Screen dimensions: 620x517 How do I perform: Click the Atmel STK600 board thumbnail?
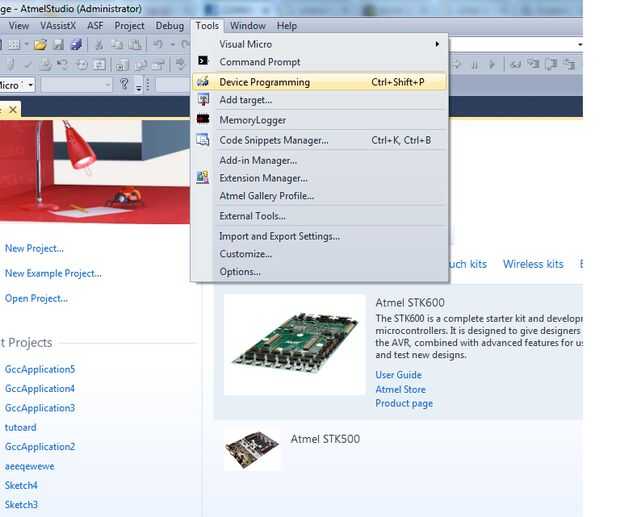click(x=295, y=344)
